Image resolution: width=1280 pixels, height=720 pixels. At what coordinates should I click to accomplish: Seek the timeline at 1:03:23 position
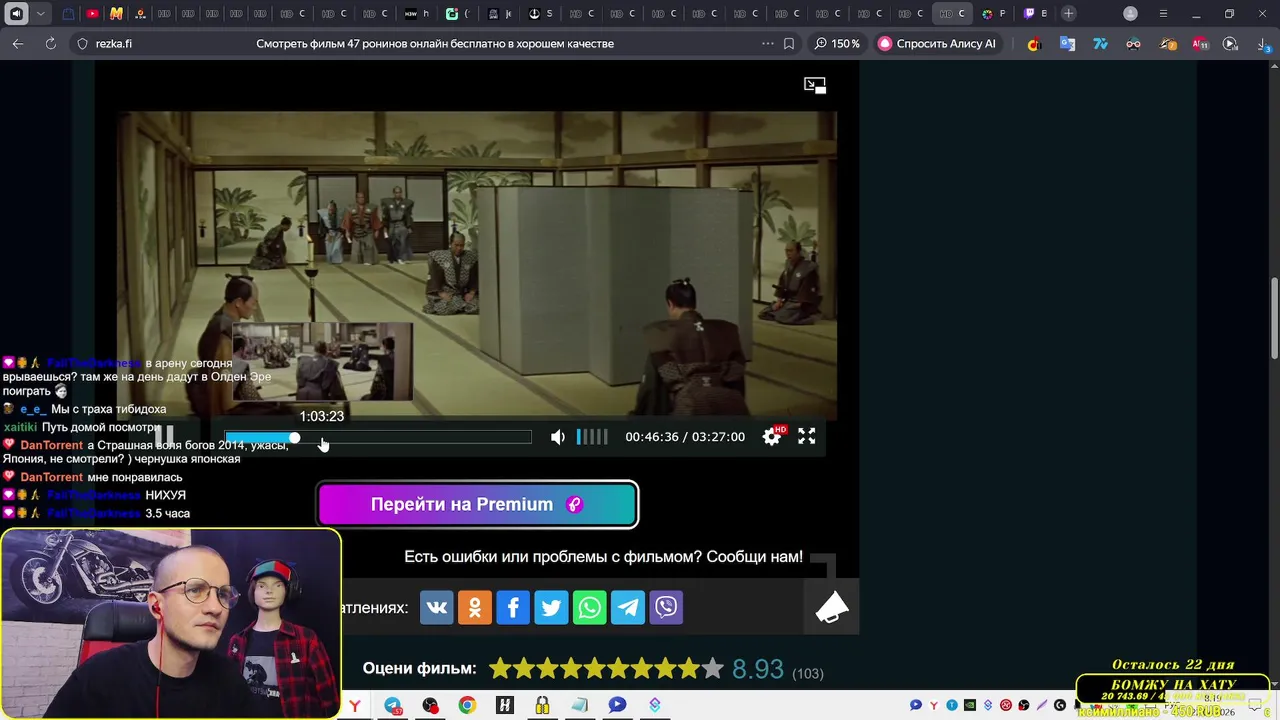point(322,437)
